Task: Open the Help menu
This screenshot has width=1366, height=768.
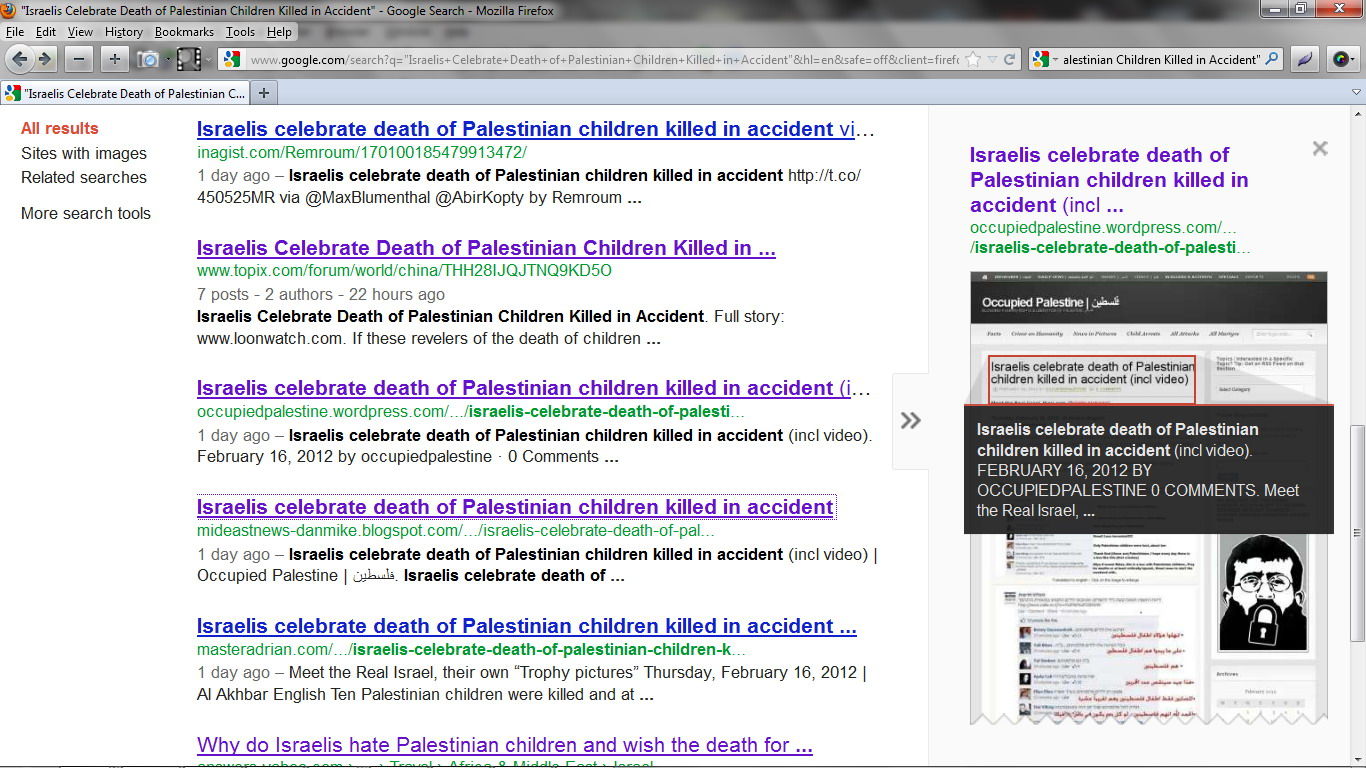Action: (279, 32)
